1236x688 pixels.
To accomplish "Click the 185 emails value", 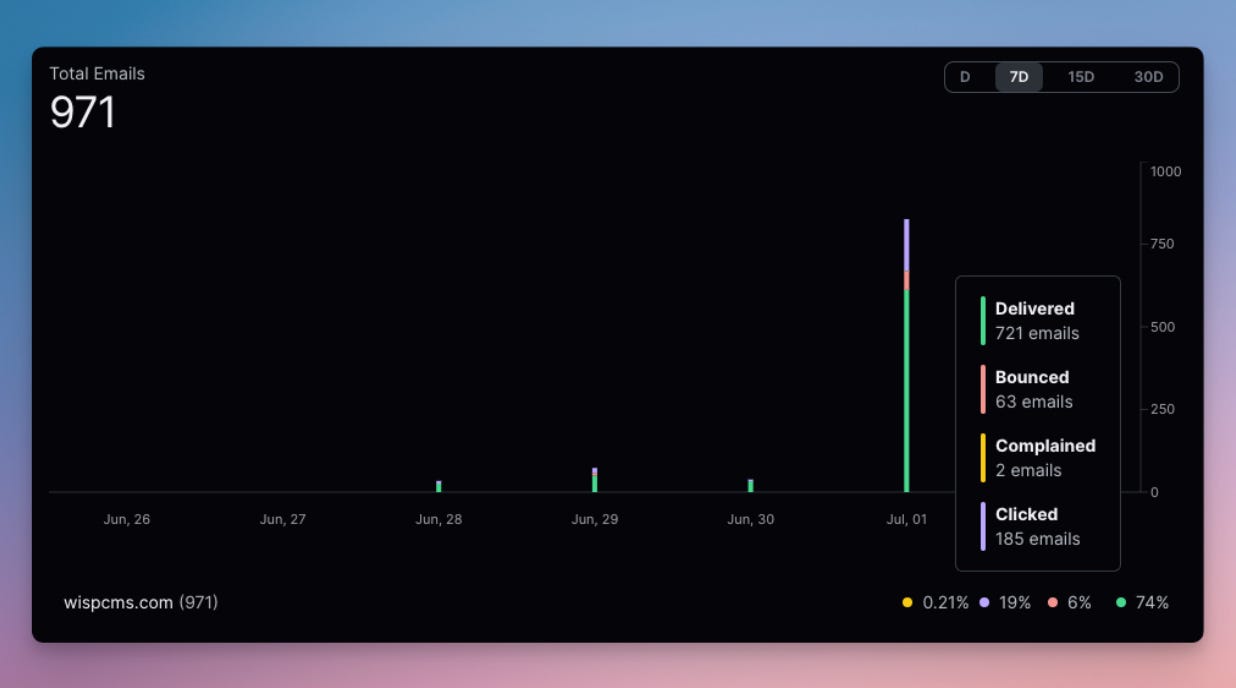I will point(1038,539).
